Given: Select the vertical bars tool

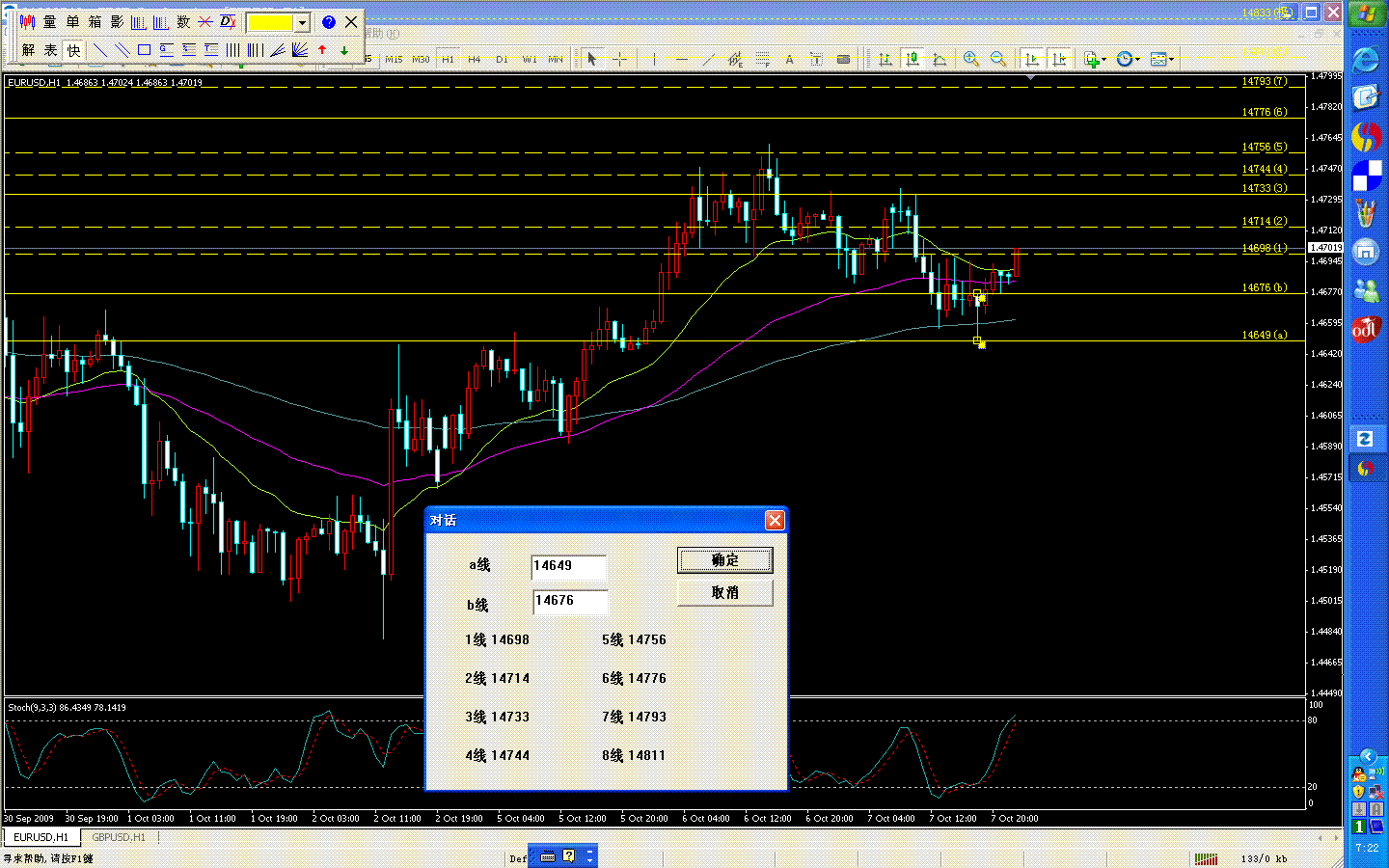Looking at the screenshot, I should click(x=233, y=50).
